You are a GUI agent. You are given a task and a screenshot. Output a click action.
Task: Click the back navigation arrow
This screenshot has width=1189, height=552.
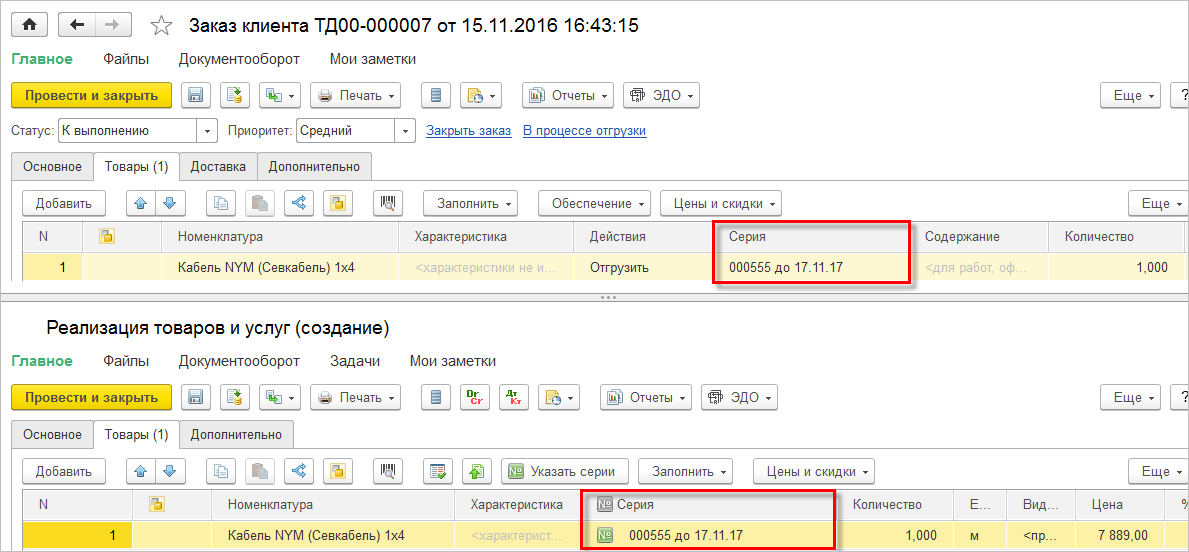[77, 25]
